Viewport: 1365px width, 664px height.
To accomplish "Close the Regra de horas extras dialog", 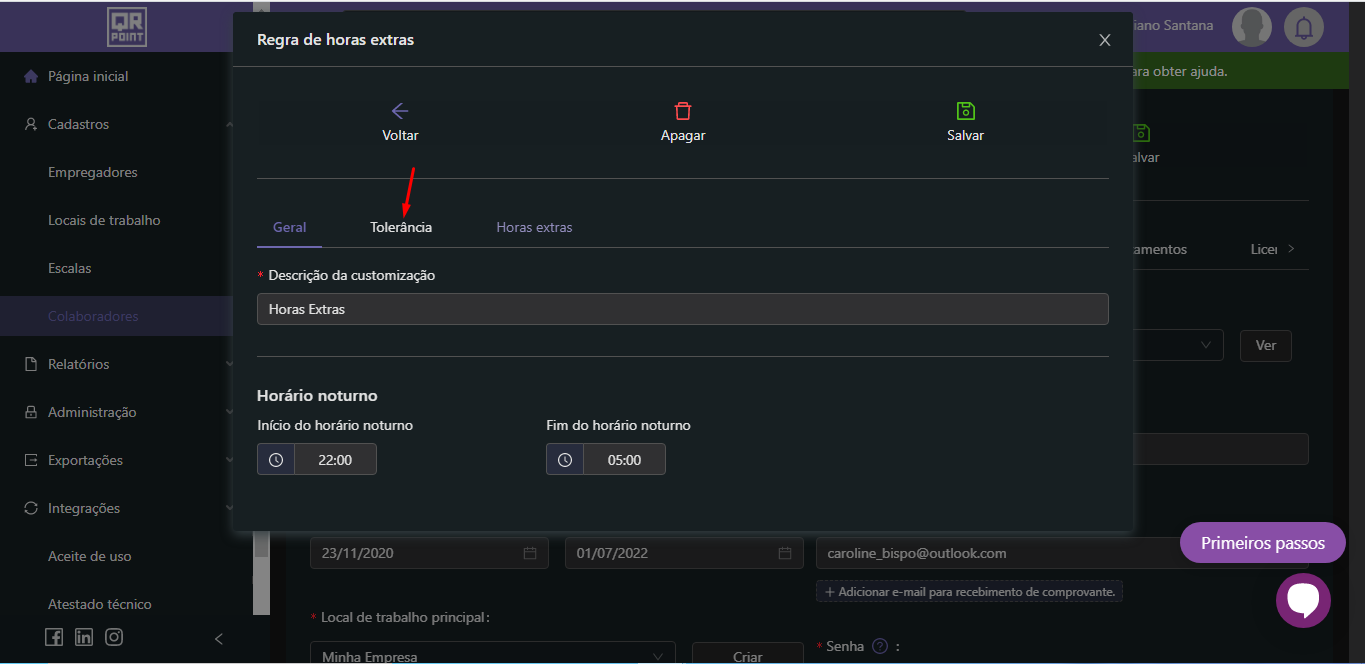I will 1105,40.
